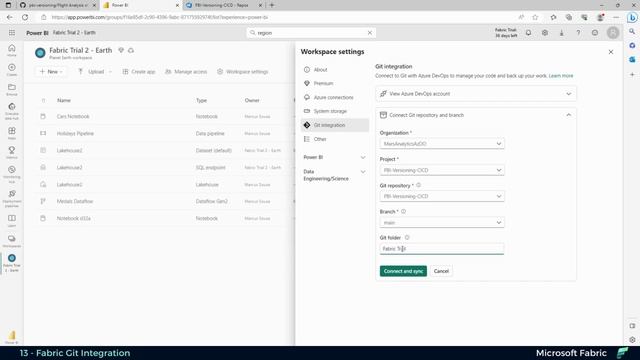640x360 pixels.
Task: Clear the search box text
Action: (x=370, y=33)
